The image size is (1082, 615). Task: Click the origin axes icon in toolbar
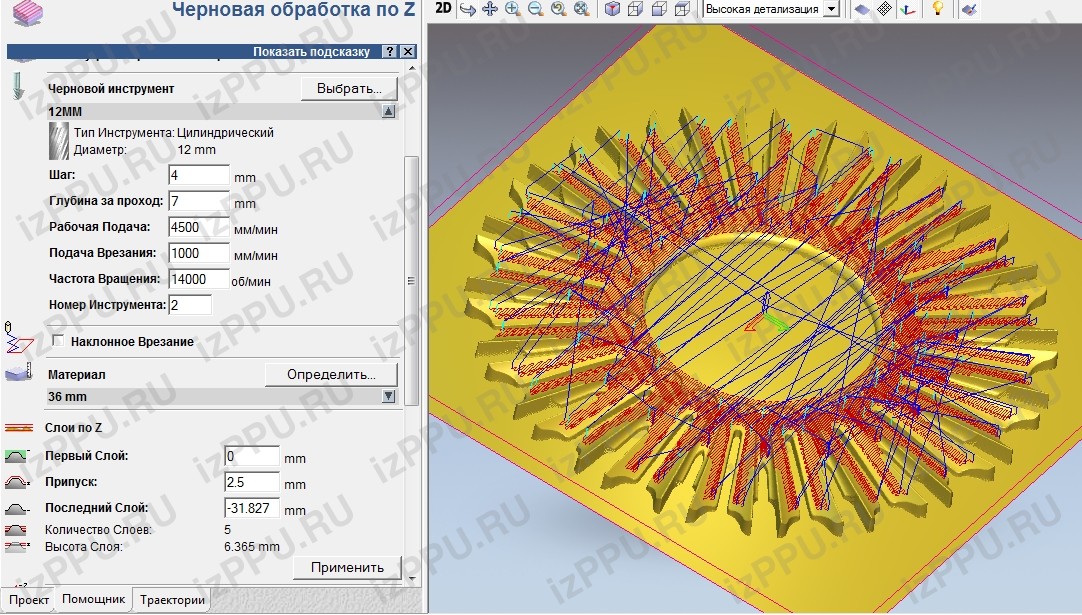pos(907,9)
